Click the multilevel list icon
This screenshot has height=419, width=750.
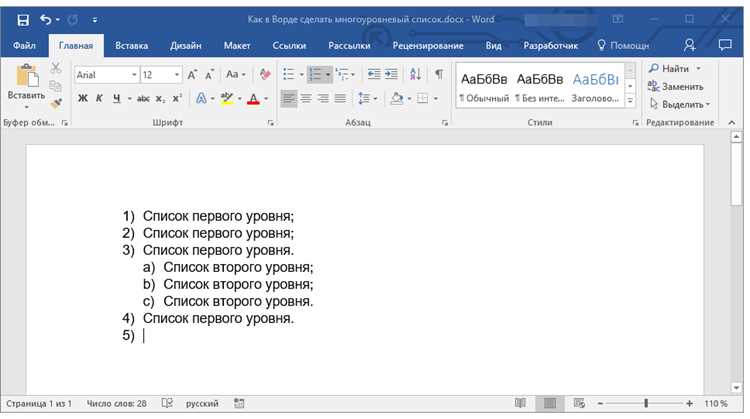pos(342,74)
